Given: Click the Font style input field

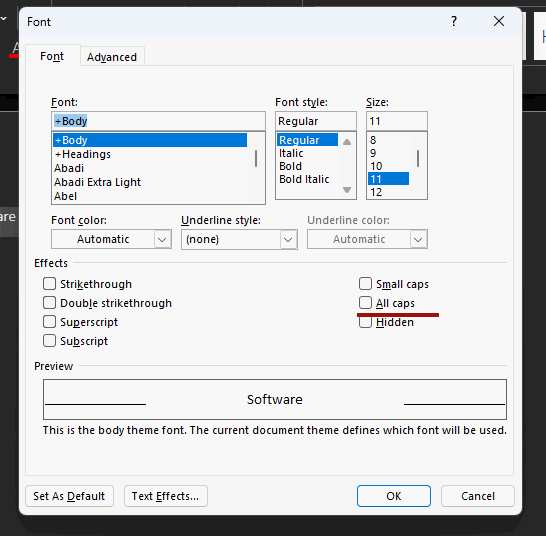Looking at the screenshot, I should coord(315,121).
